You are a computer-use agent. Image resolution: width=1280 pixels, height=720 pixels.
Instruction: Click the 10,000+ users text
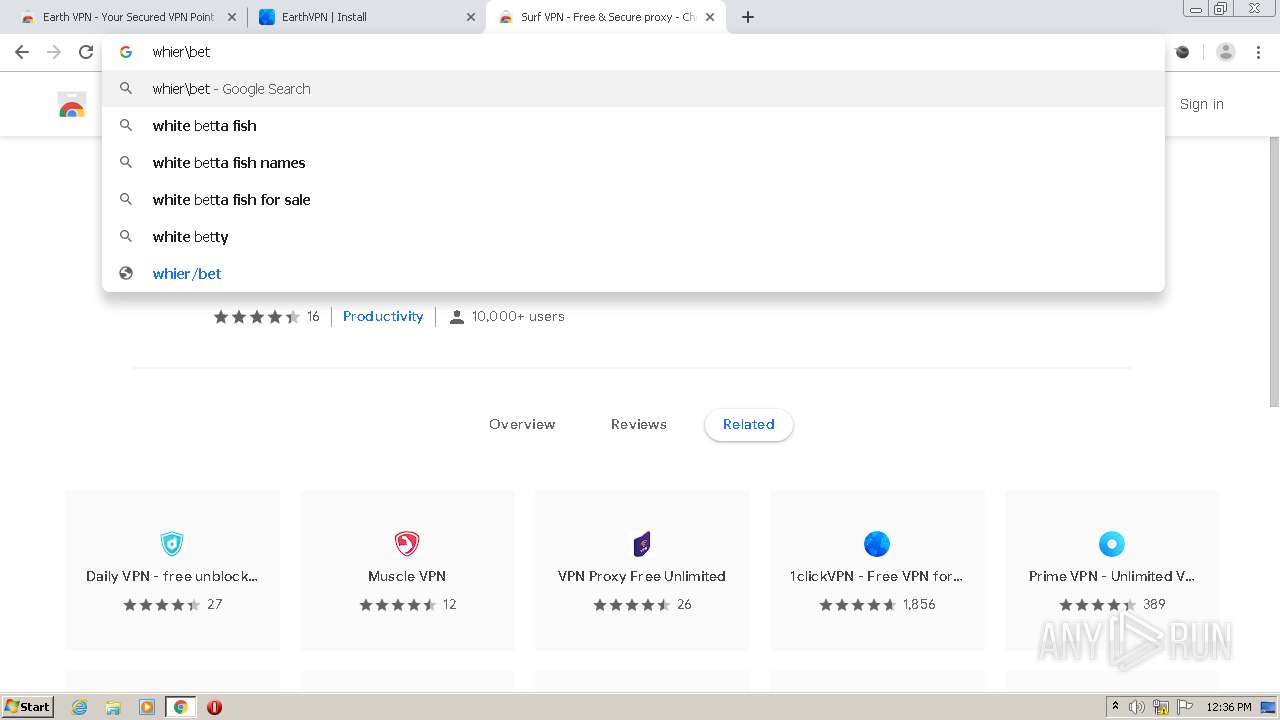pyautogui.click(x=518, y=316)
